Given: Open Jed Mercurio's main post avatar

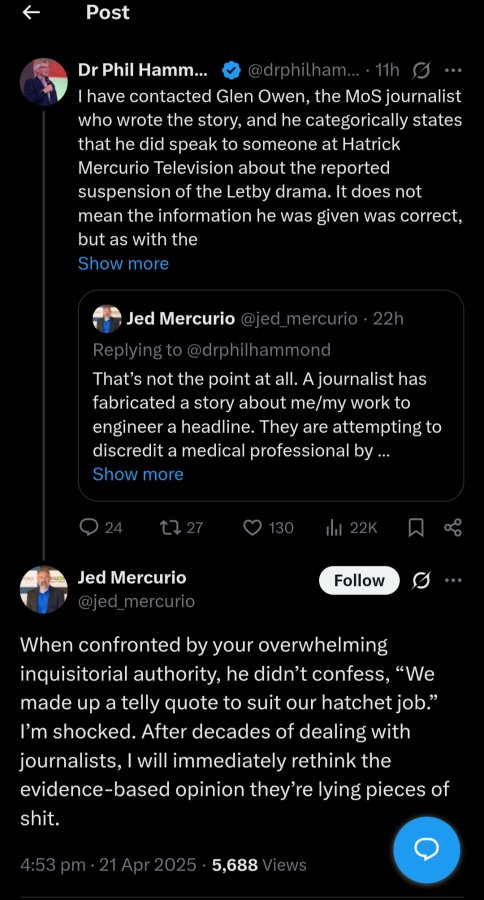Looking at the screenshot, I should [x=44, y=590].
